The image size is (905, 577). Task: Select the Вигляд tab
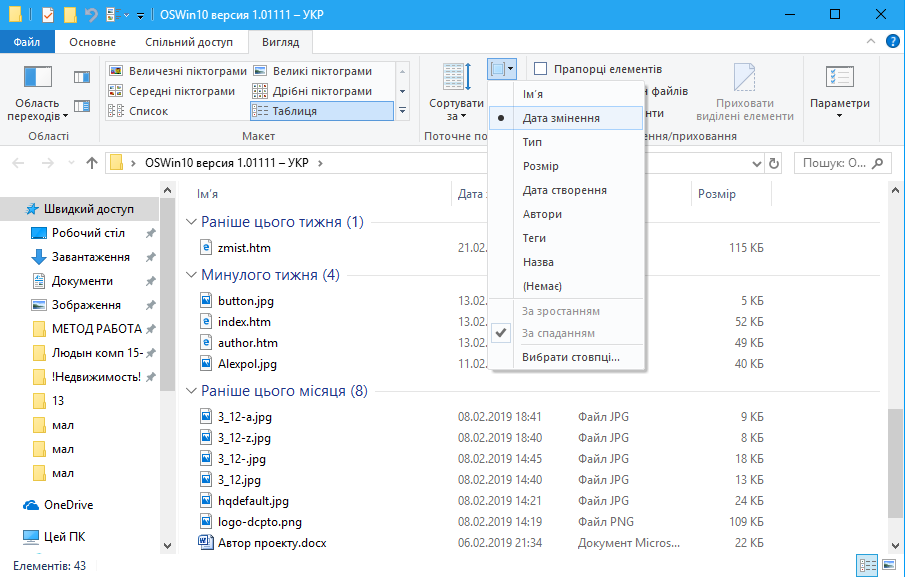pos(281,42)
